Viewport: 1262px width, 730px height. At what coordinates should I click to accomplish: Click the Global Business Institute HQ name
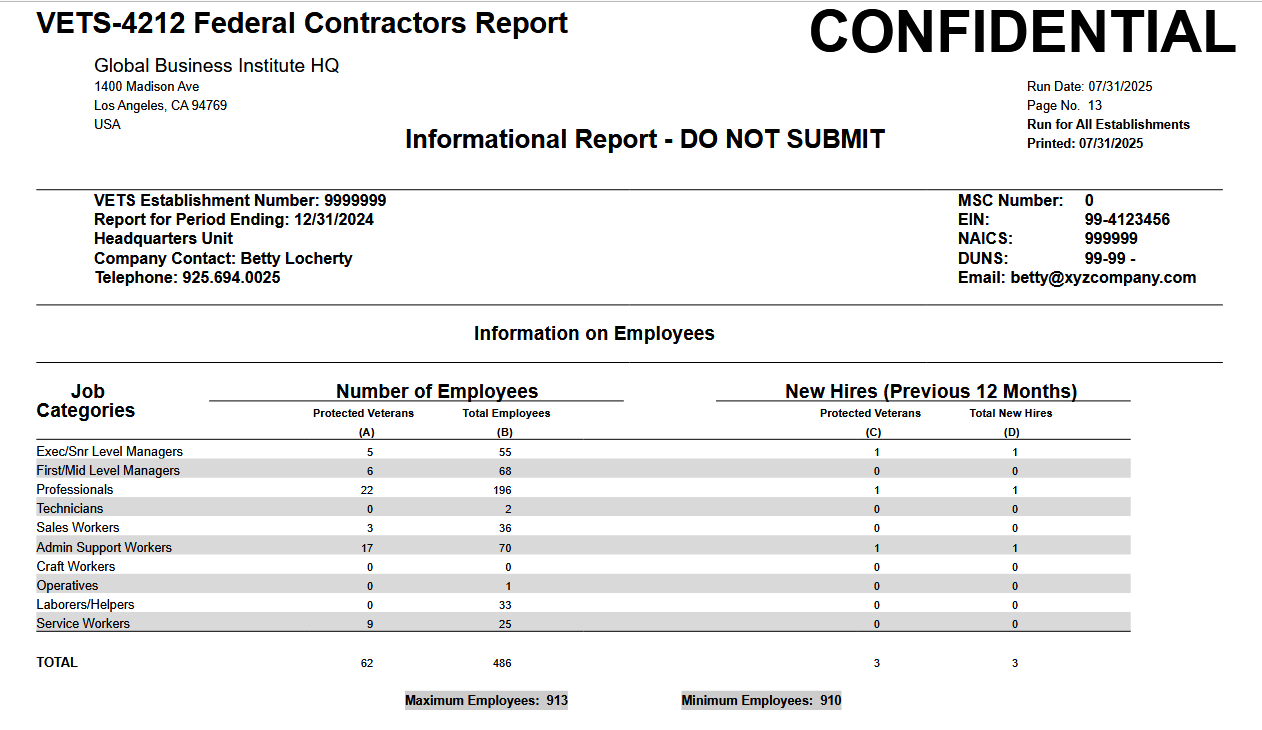216,66
